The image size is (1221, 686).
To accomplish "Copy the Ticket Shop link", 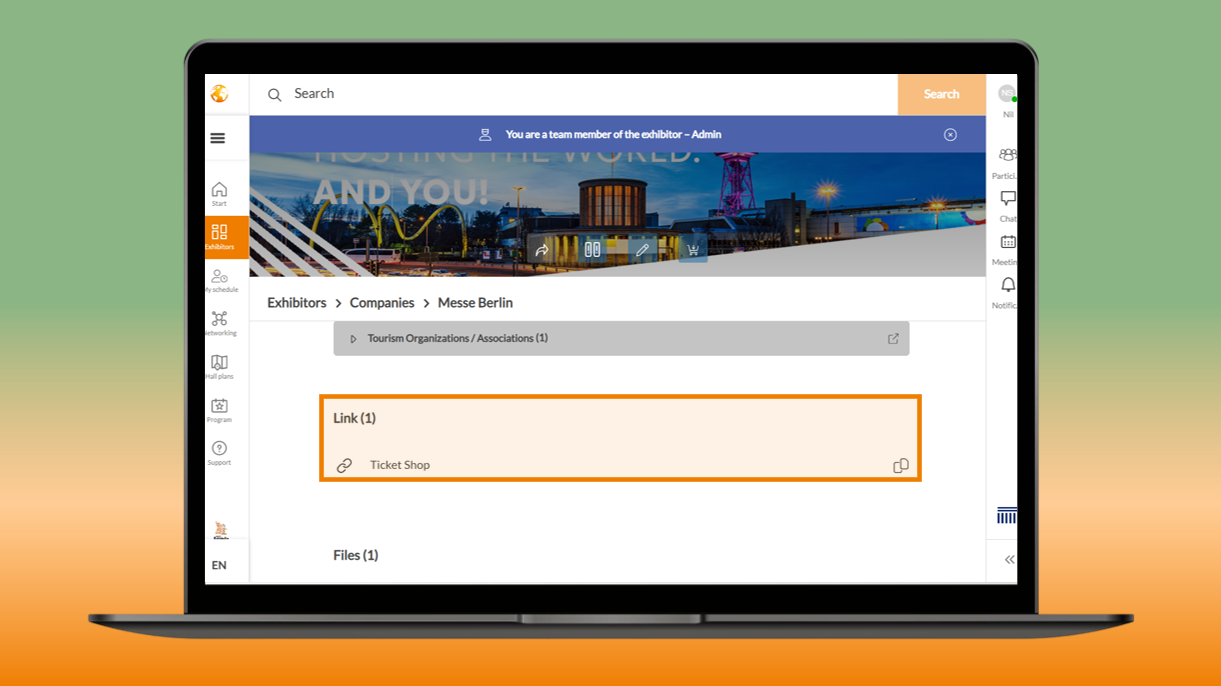I will click(x=901, y=466).
